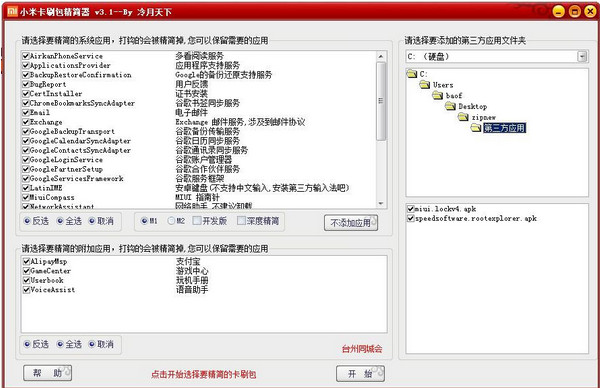Open the C: drive dropdown arrow
Screen dimensions: 600x388
pyautogui.click(x=582, y=57)
